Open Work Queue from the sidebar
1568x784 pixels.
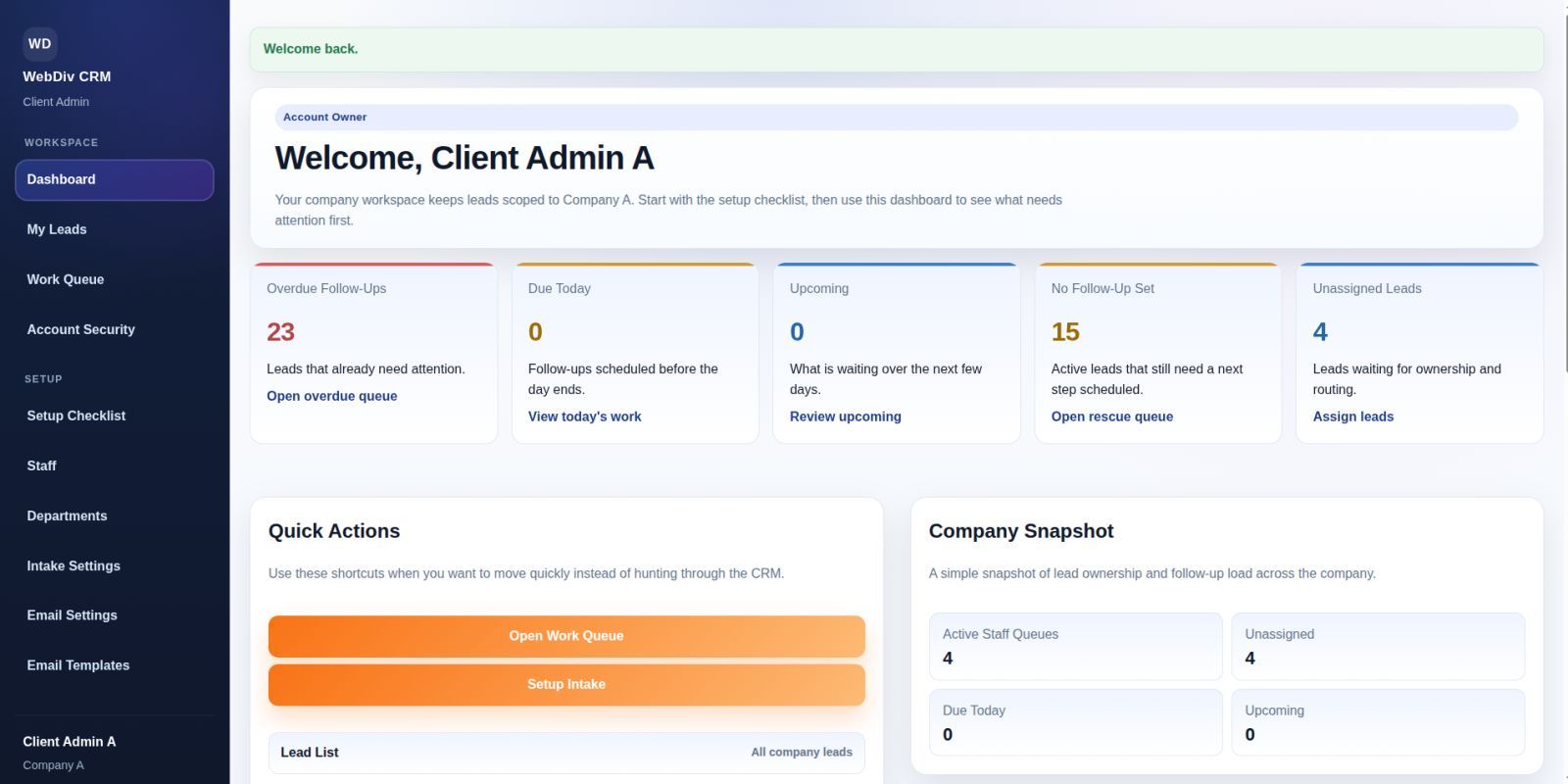pos(115,279)
